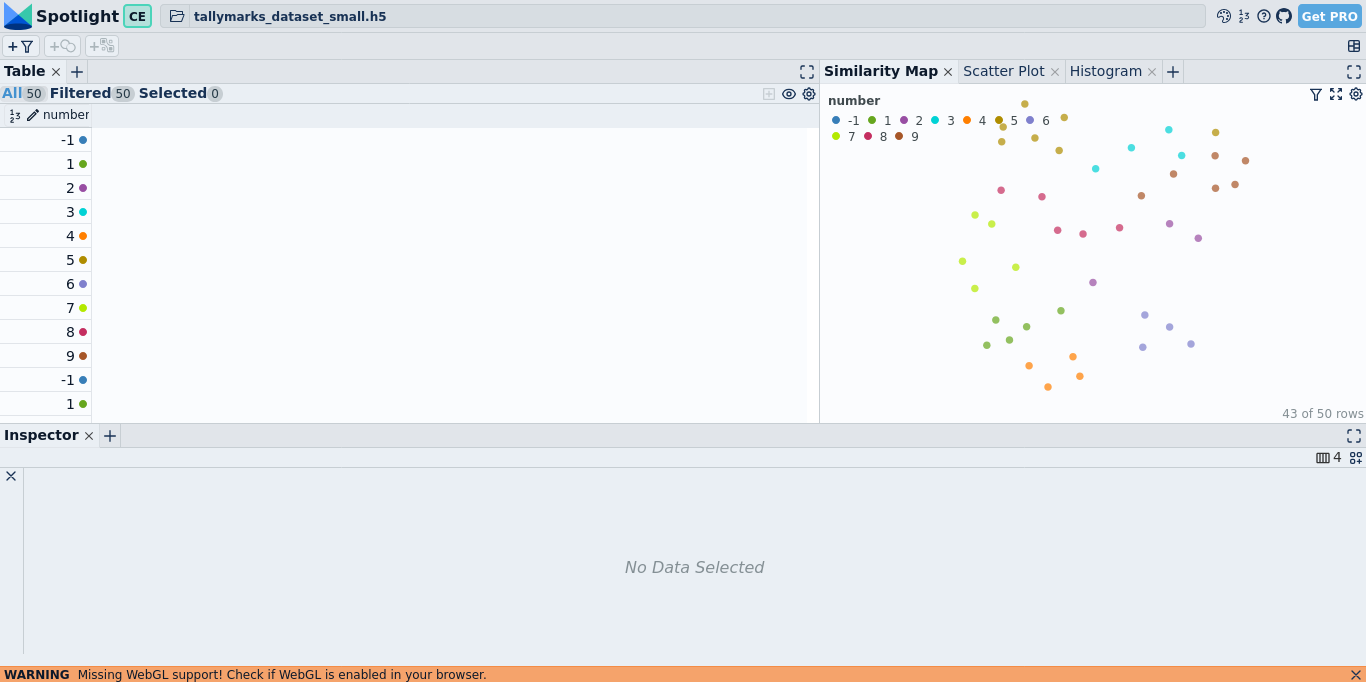Click the add filter toolbar icon

point(20,46)
